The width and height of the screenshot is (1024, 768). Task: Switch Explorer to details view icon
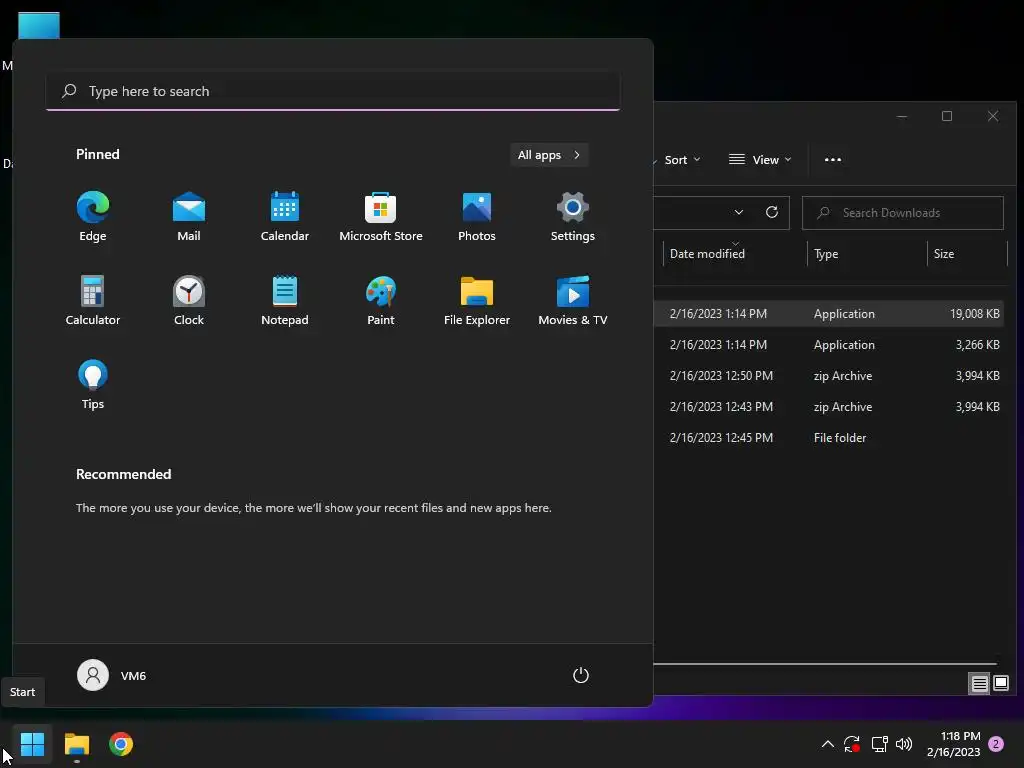tap(979, 684)
